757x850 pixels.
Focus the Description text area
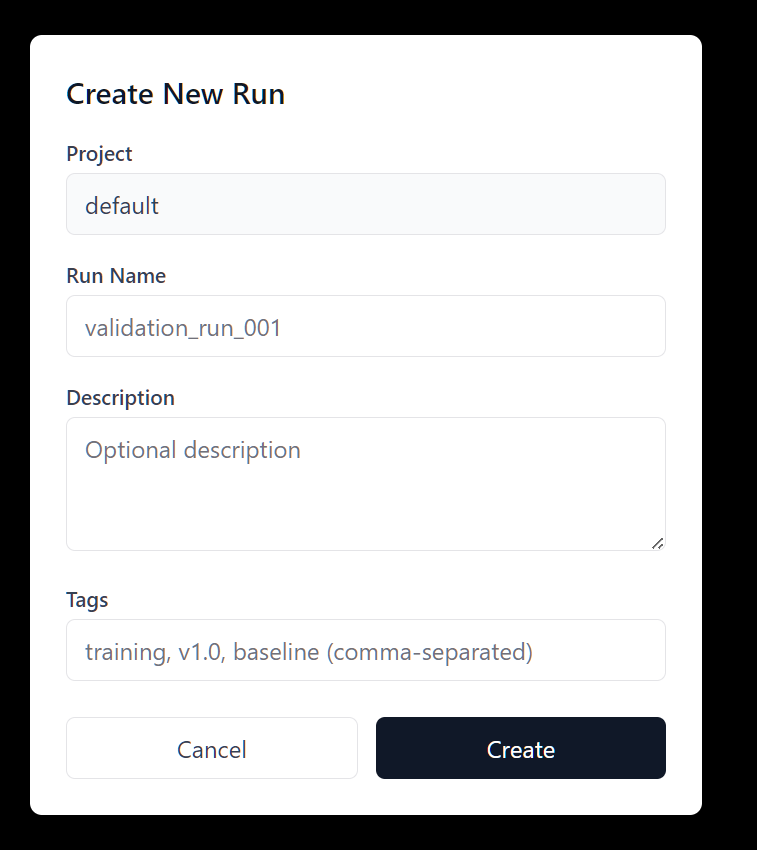coord(365,480)
